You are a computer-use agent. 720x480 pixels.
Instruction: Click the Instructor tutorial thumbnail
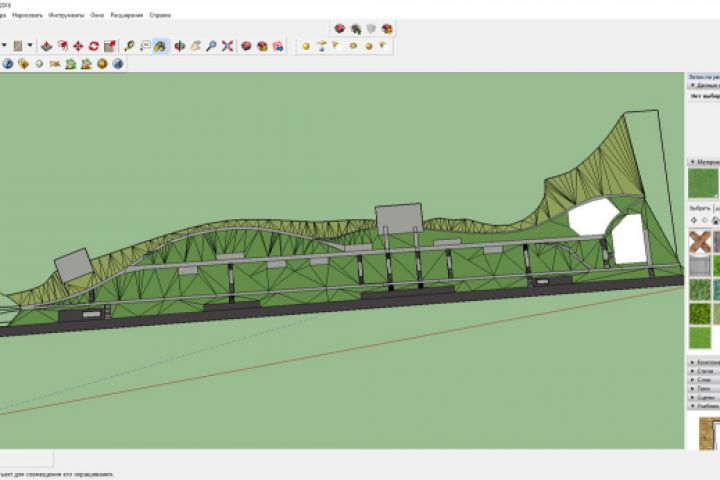[x=709, y=434]
